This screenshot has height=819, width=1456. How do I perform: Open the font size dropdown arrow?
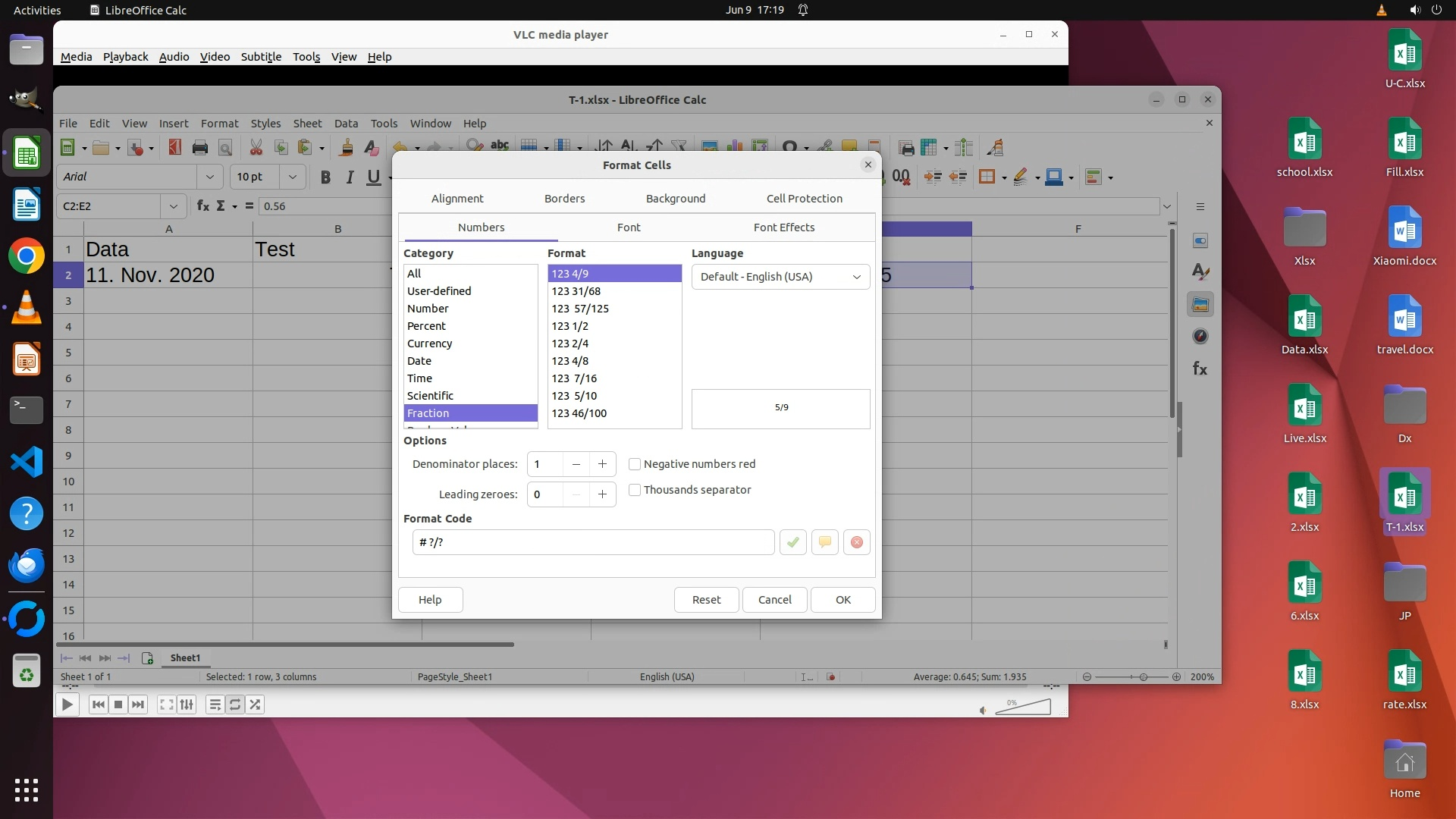click(292, 177)
